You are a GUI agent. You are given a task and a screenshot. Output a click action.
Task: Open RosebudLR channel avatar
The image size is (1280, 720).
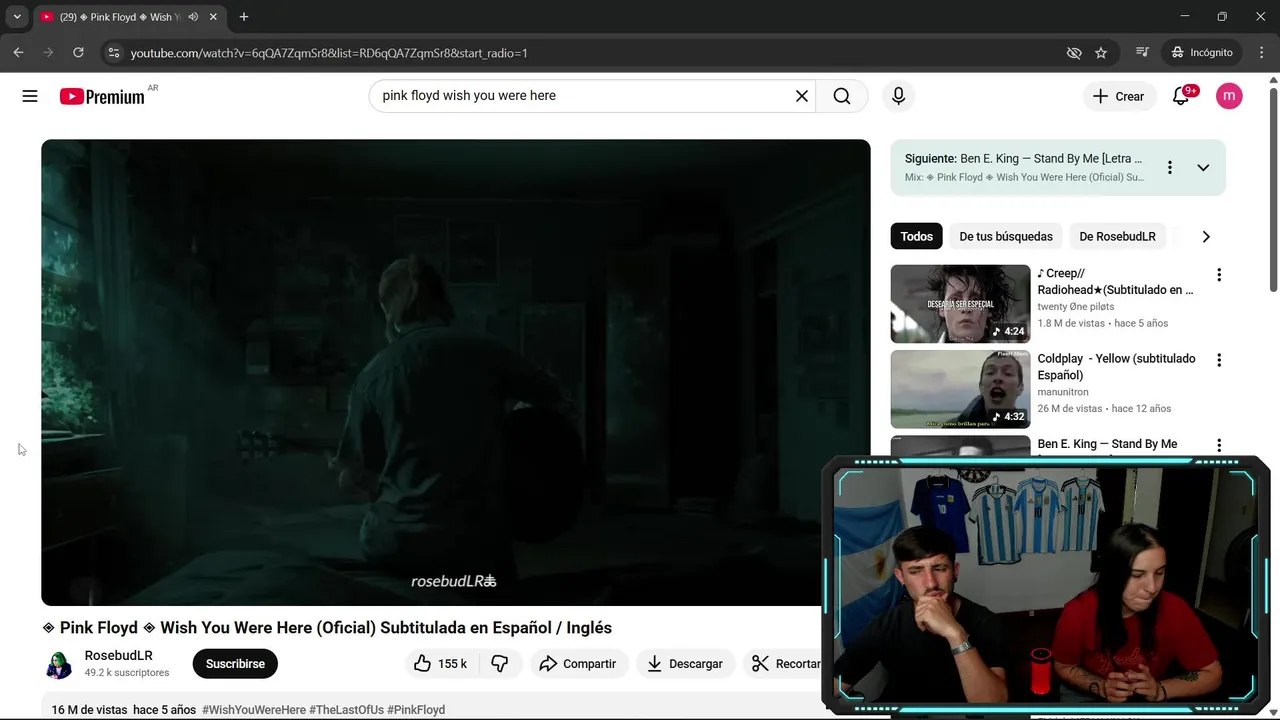tap(59, 664)
